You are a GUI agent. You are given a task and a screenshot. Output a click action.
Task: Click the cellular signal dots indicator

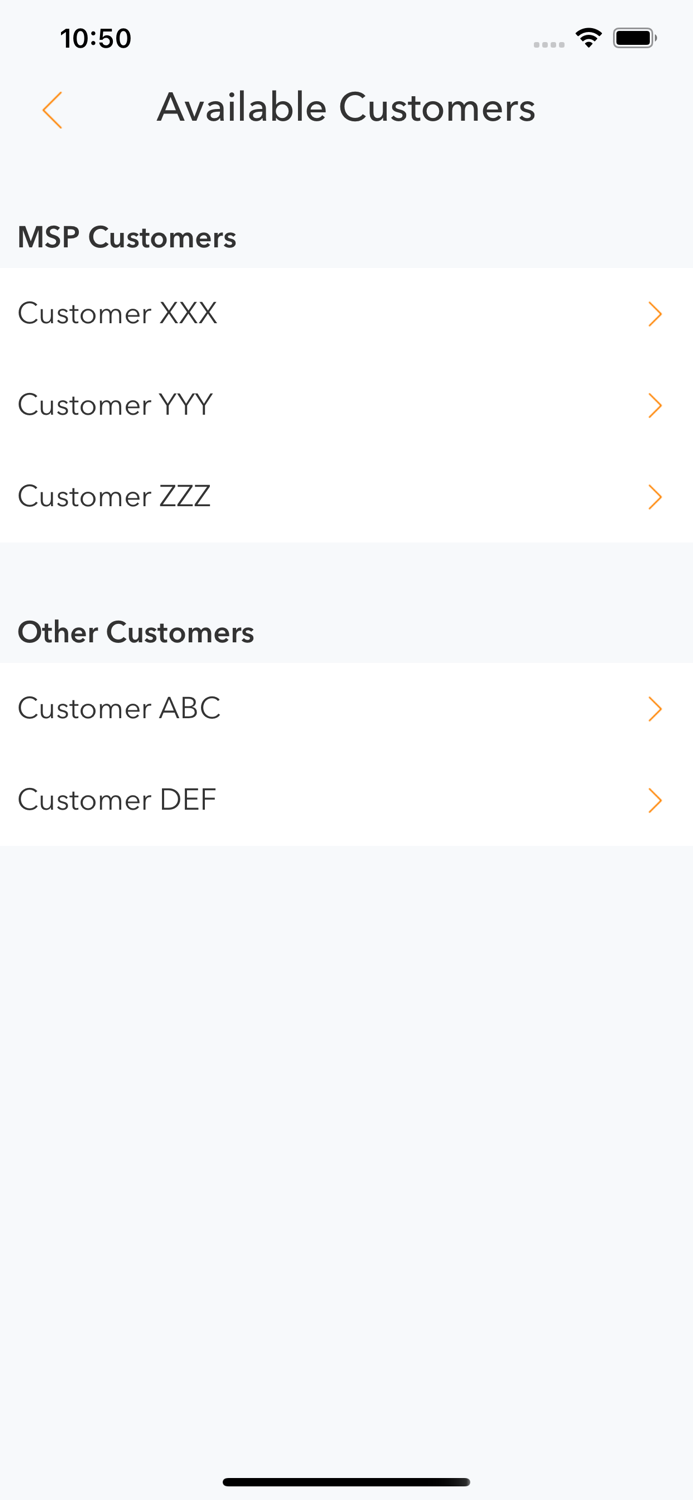click(550, 44)
